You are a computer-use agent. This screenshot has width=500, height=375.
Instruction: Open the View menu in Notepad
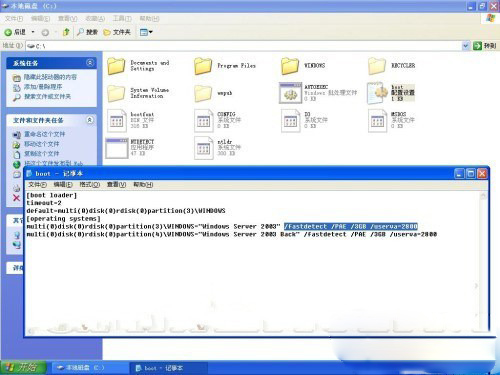(x=116, y=184)
